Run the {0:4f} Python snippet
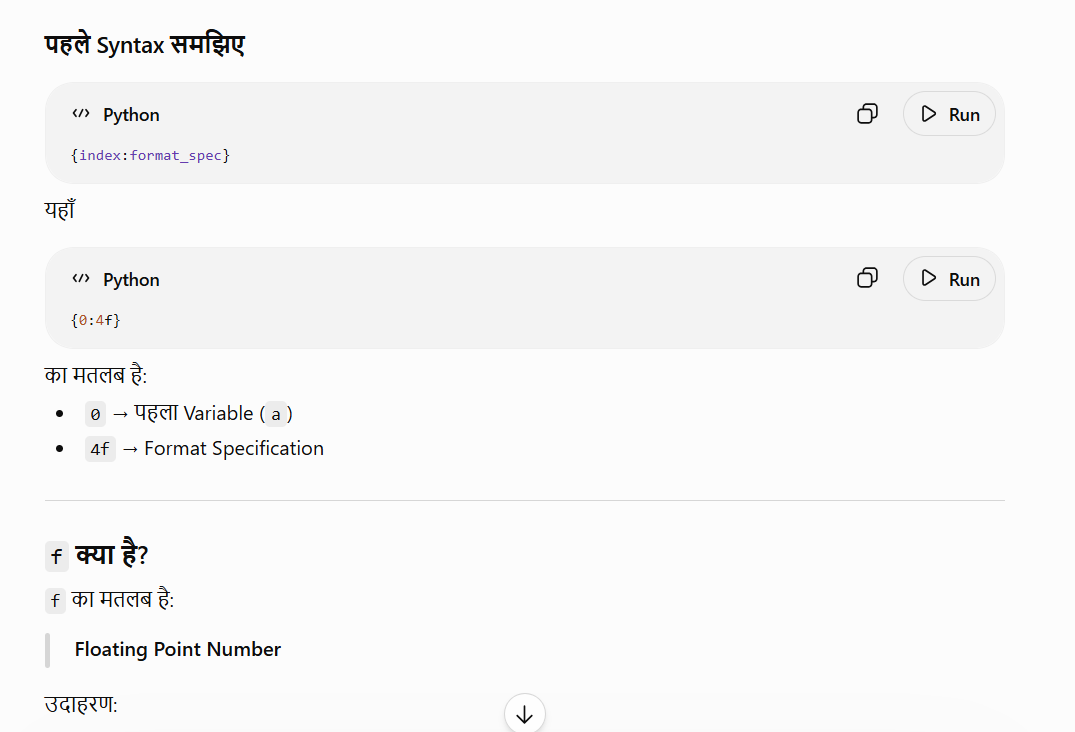The width and height of the screenshot is (1075, 732). [x=949, y=278]
